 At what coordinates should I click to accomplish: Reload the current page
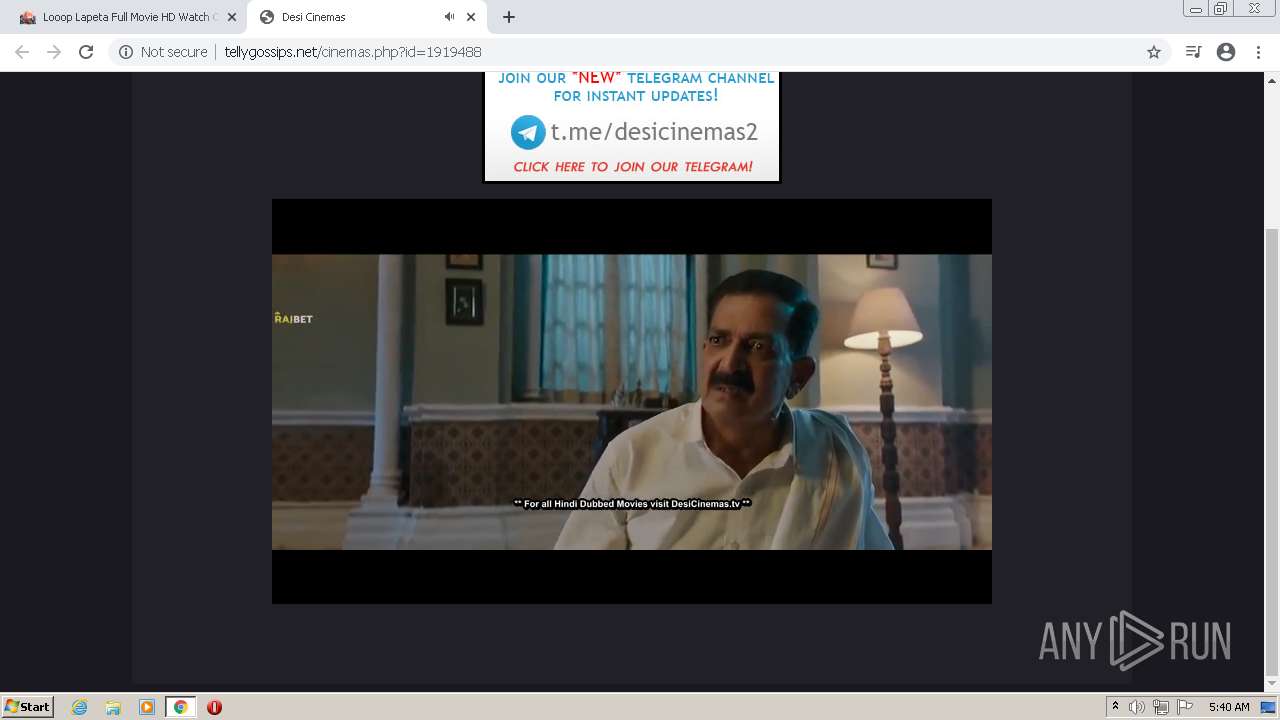86,52
